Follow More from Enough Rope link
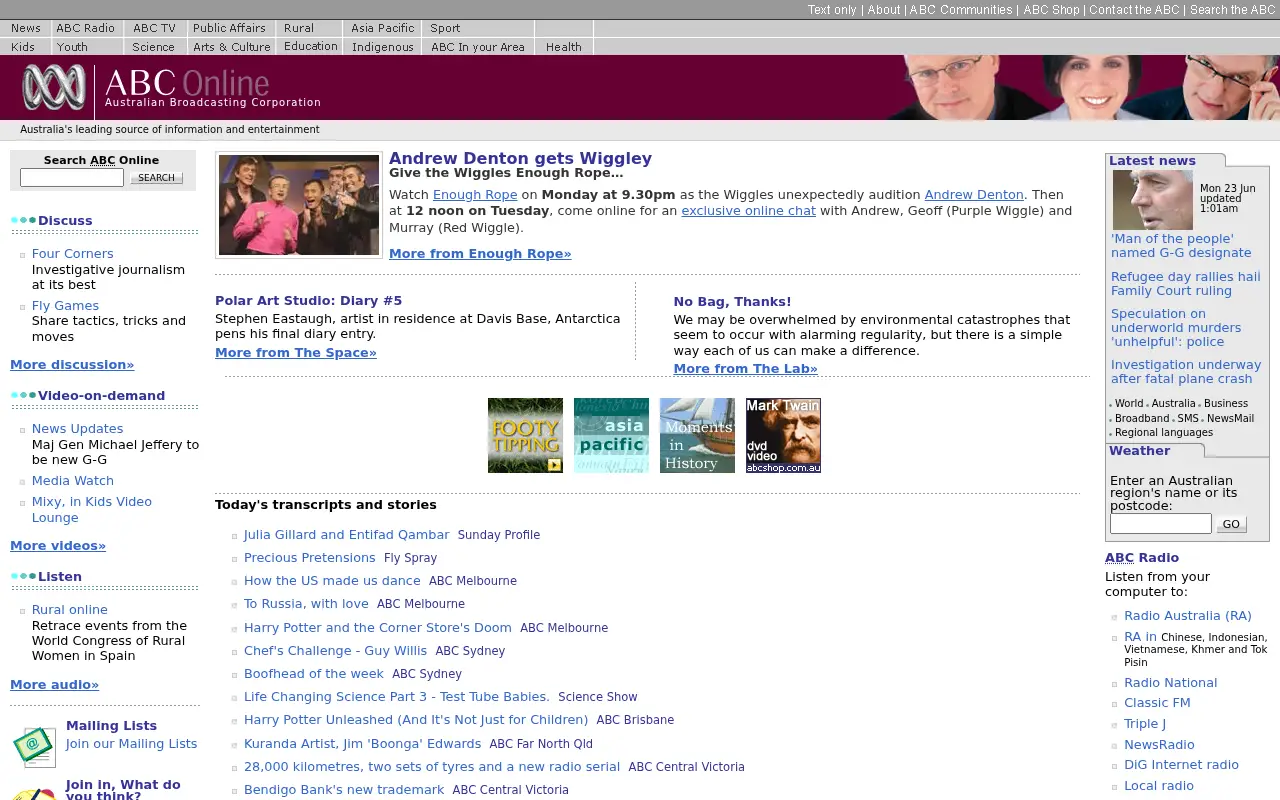1280x800 pixels. 480,254
